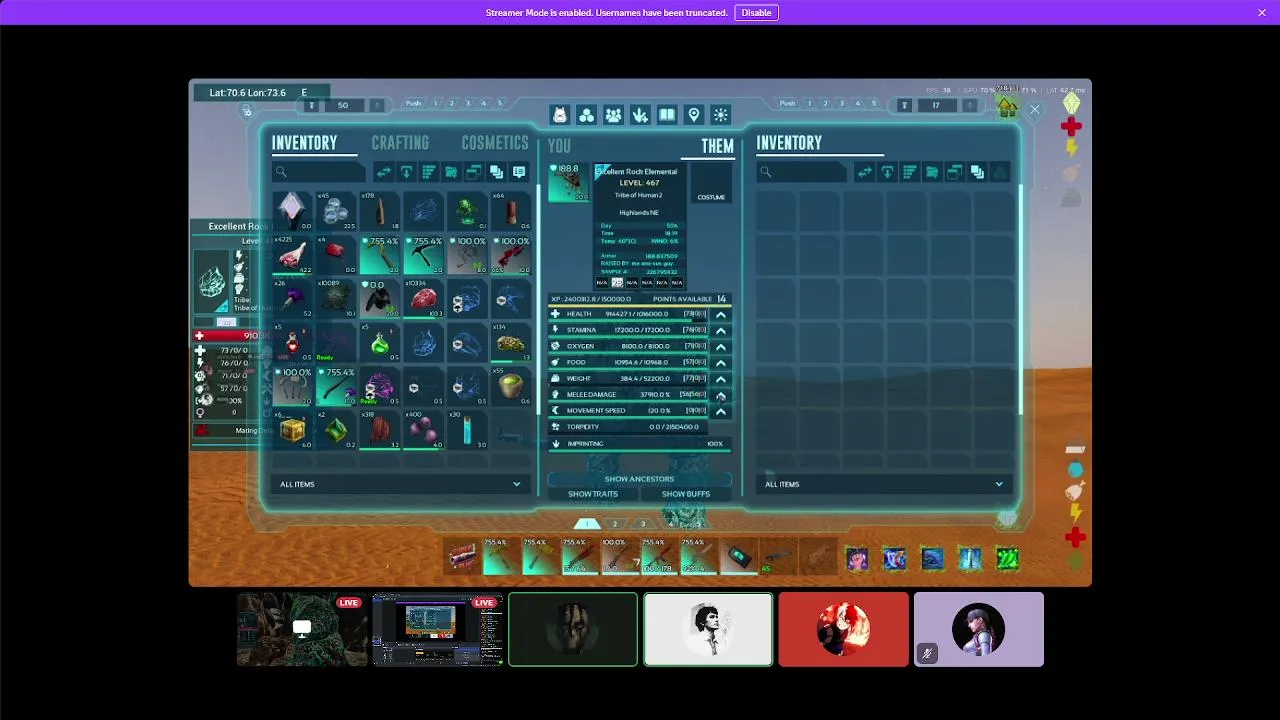Select the Them tab
The image size is (1280, 720).
pos(717,146)
